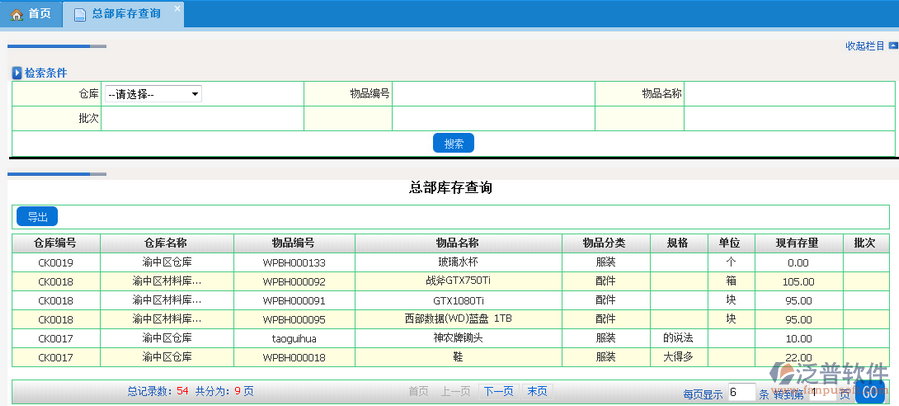Click the 导出 export button
The width and height of the screenshot is (899, 406).
click(x=37, y=217)
